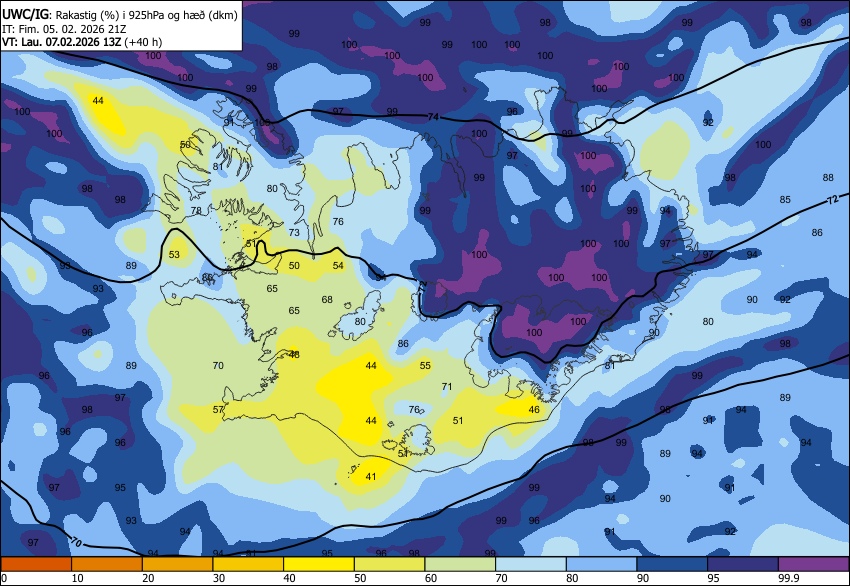Click the humidity value '78' on the map
The image size is (850, 586).
(196, 210)
